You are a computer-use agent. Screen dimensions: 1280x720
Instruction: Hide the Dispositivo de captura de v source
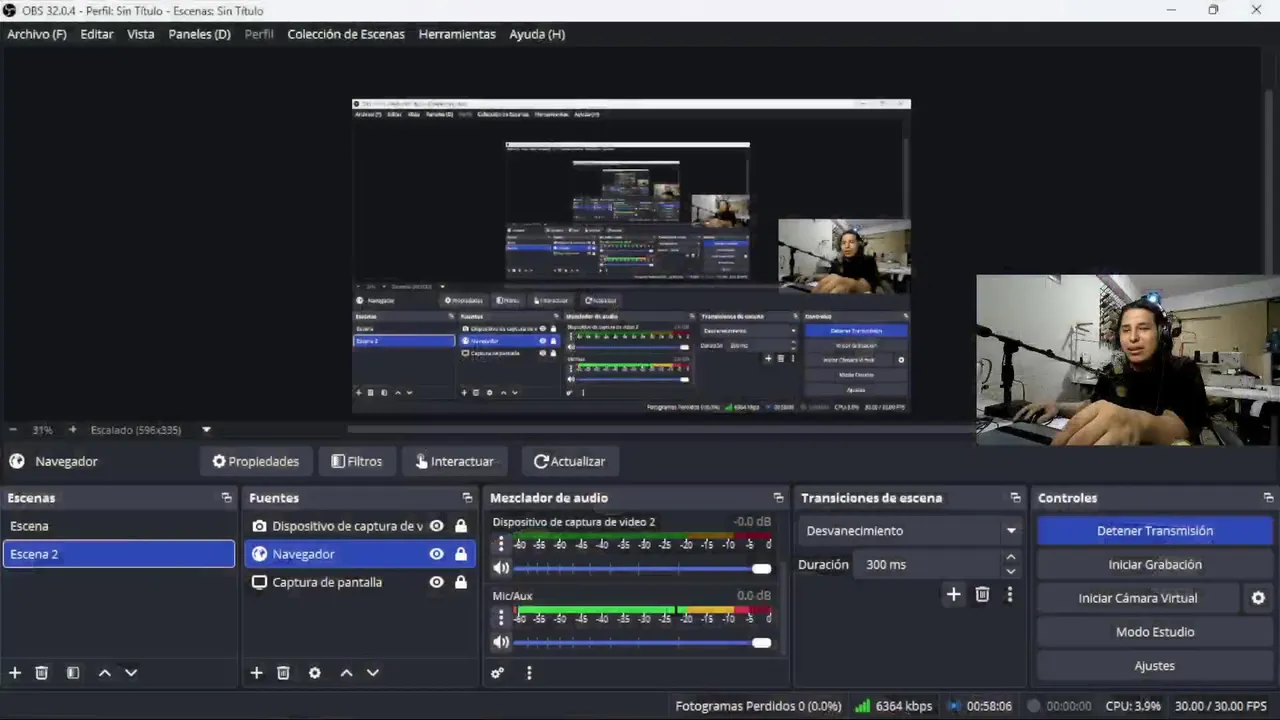point(436,526)
